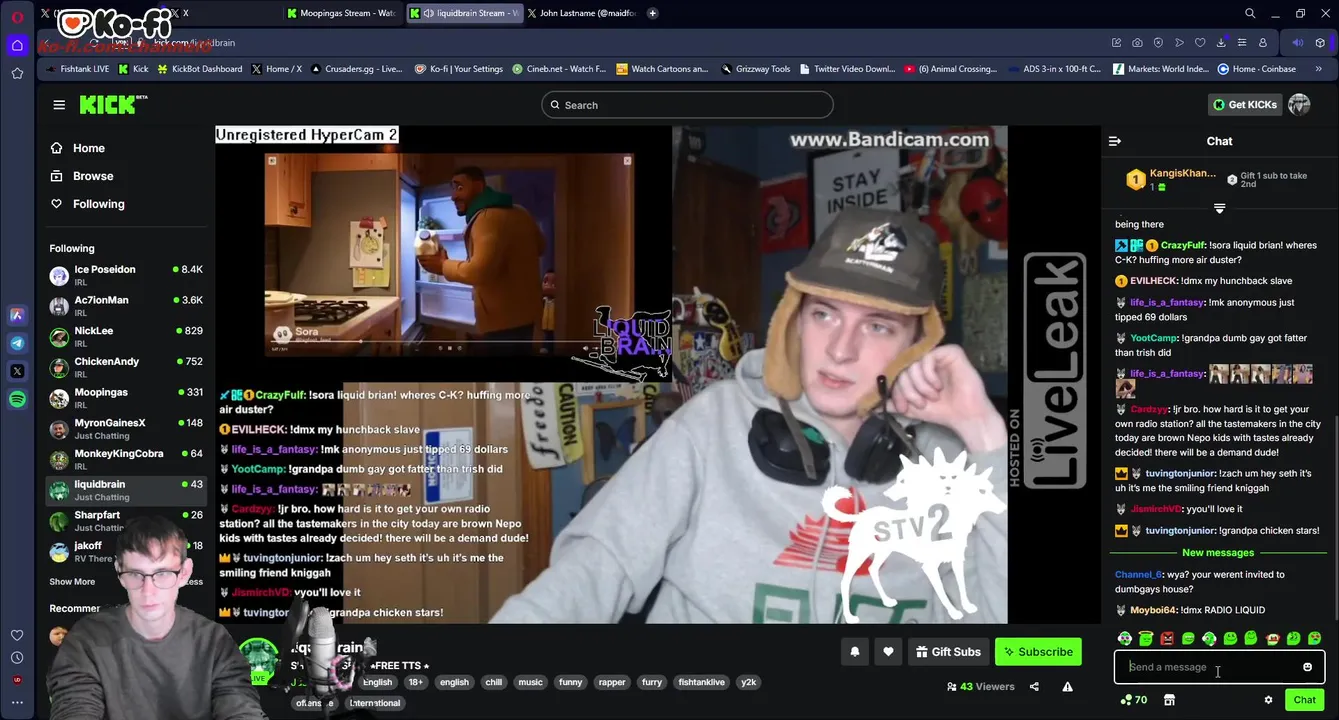
Task: Expand the bookmarks overflow chevron
Action: tap(1319, 69)
